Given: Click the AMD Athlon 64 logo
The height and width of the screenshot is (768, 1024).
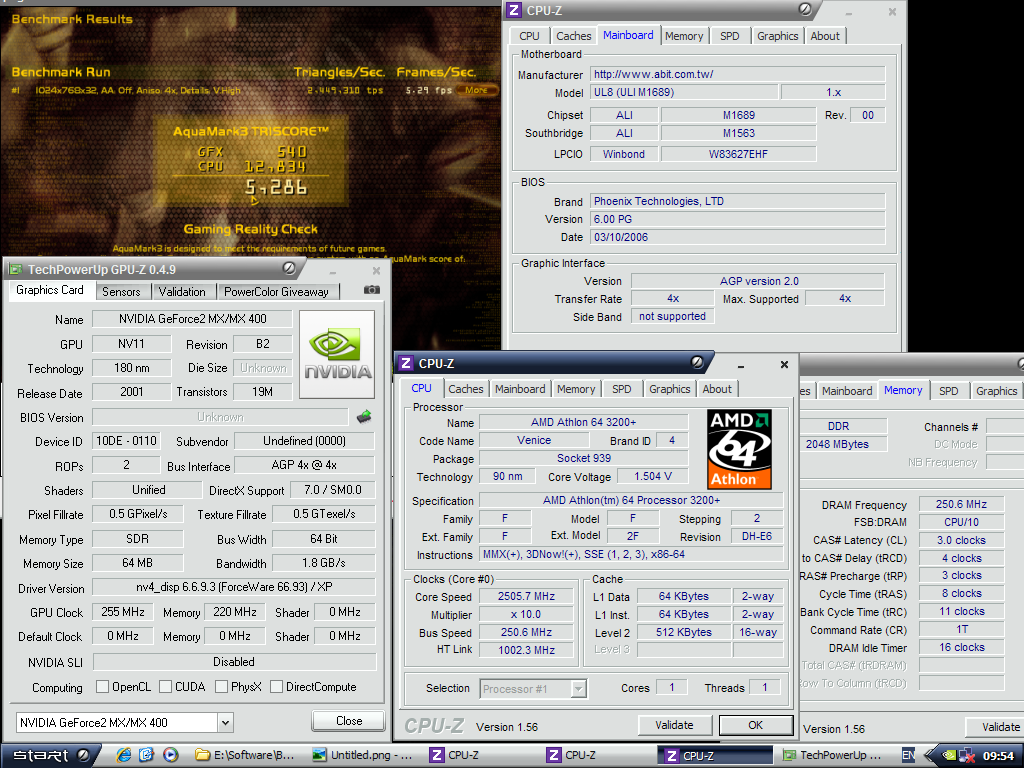Looking at the screenshot, I should pos(739,449).
